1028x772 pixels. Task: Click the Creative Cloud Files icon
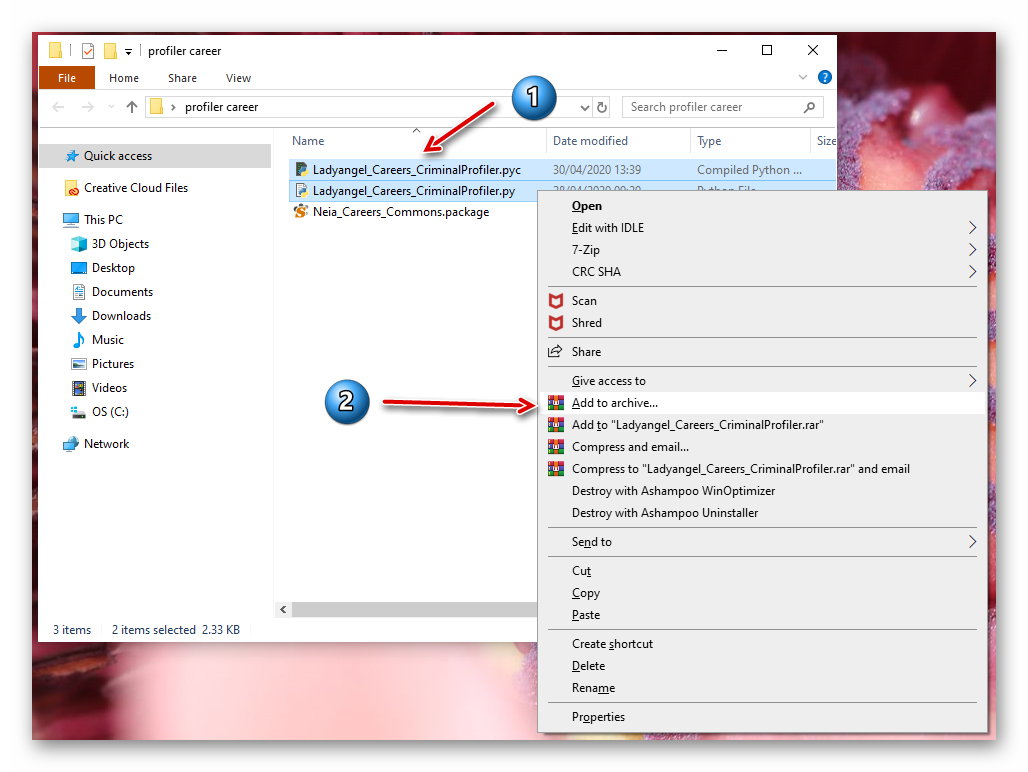pos(71,188)
